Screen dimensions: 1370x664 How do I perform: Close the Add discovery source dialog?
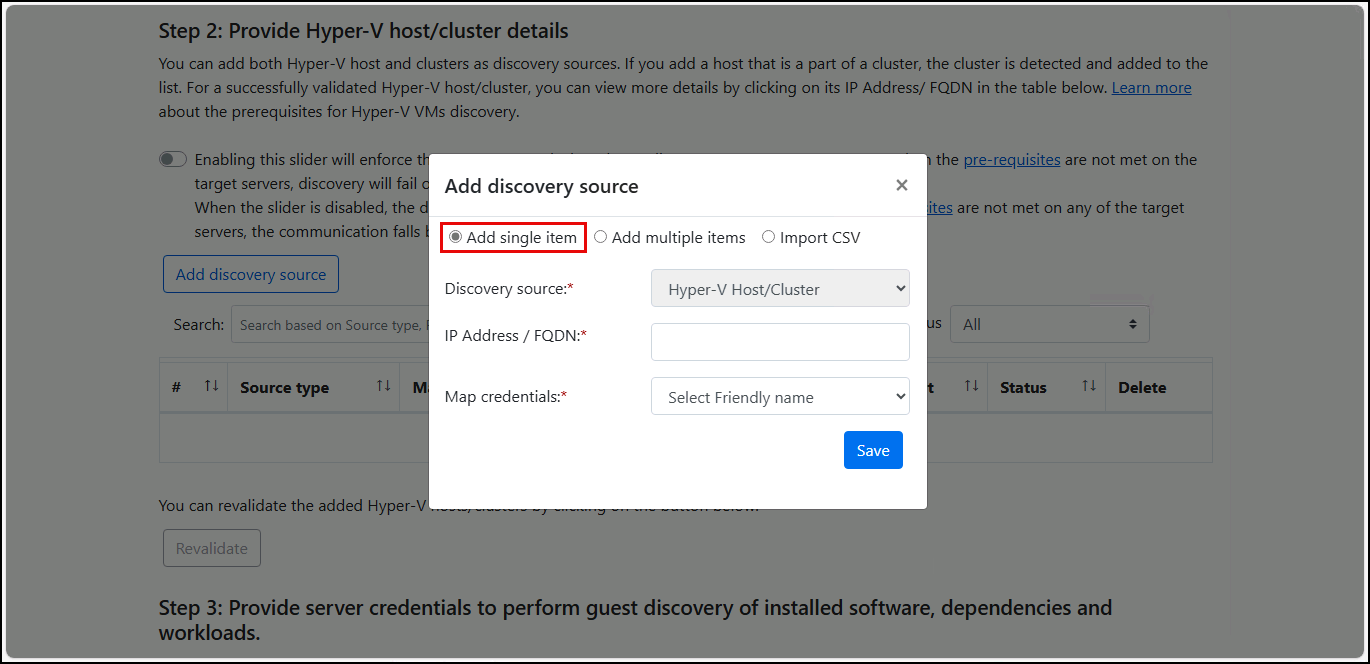902,185
